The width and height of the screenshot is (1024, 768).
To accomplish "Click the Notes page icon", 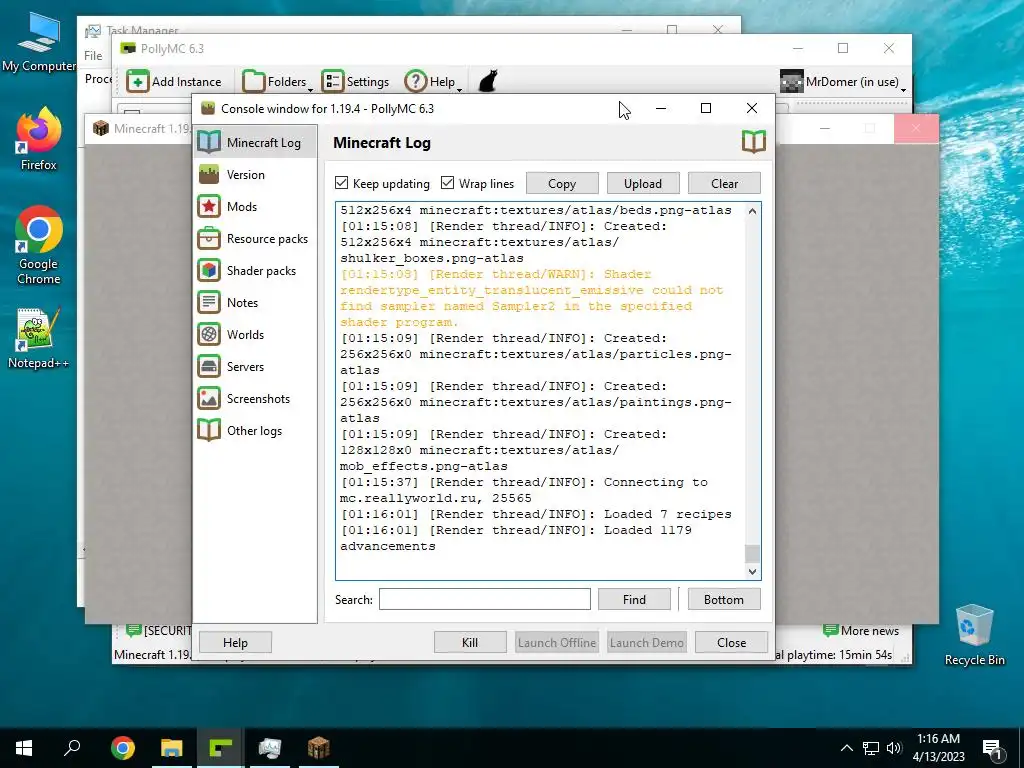I will tap(209, 302).
